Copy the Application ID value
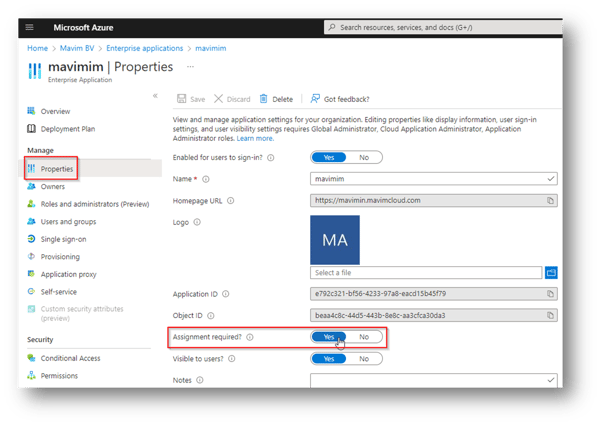Image resolution: width=600 pixels, height=425 pixels. (550, 294)
